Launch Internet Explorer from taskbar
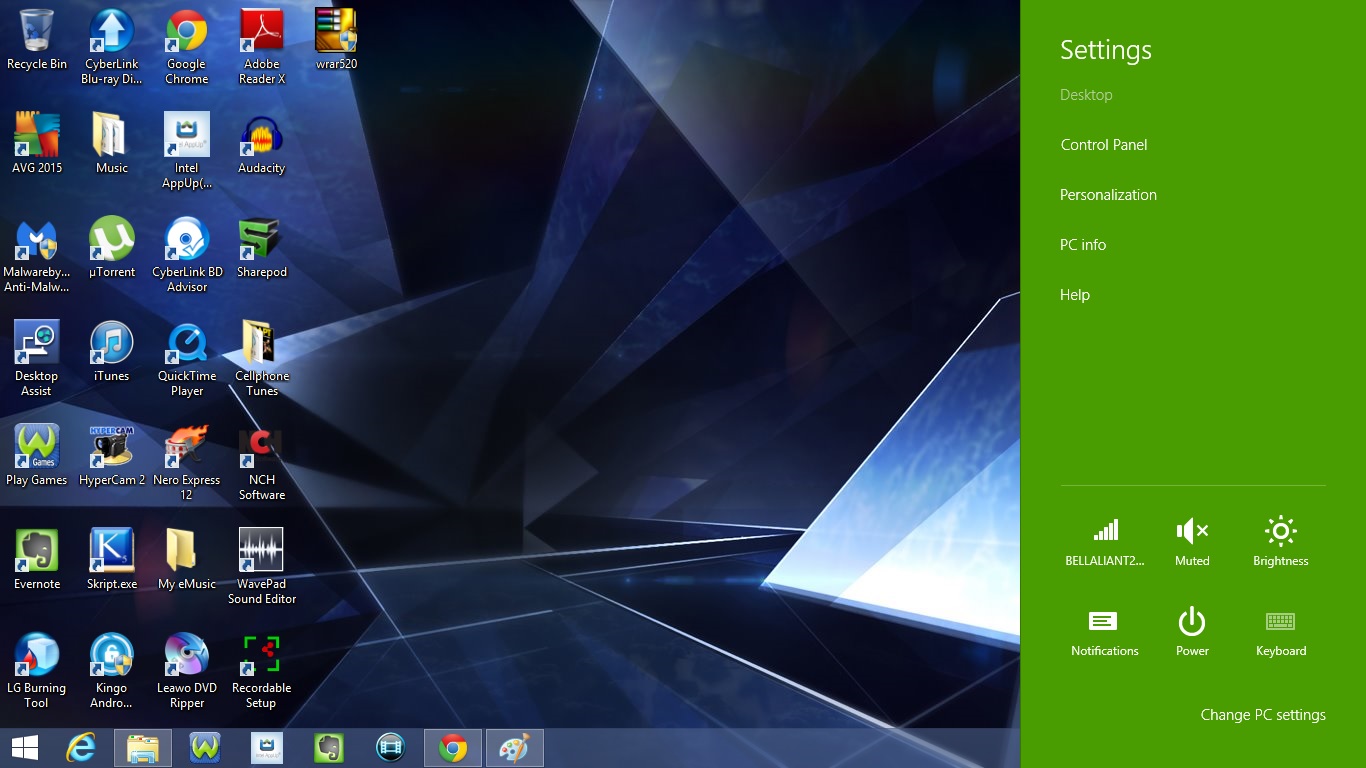 81,748
